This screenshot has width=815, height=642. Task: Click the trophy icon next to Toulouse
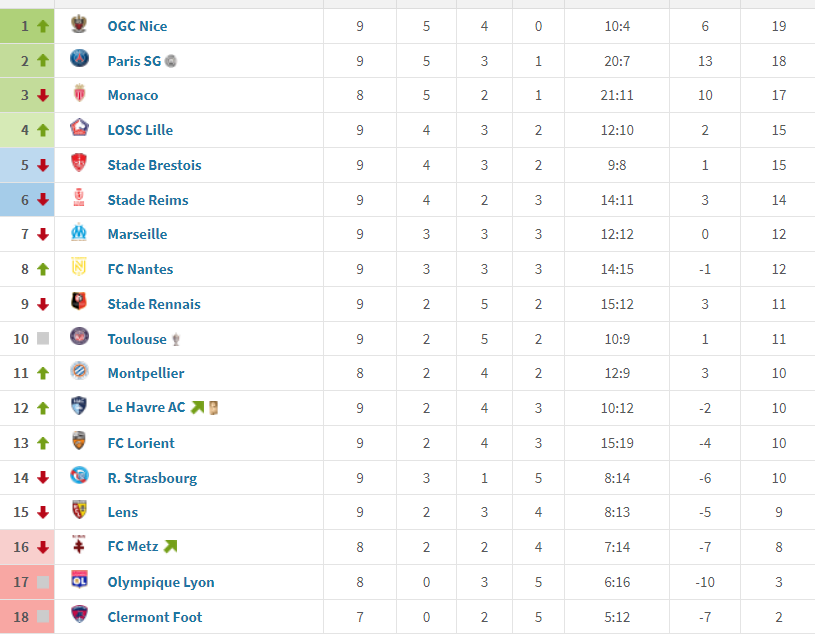176,339
